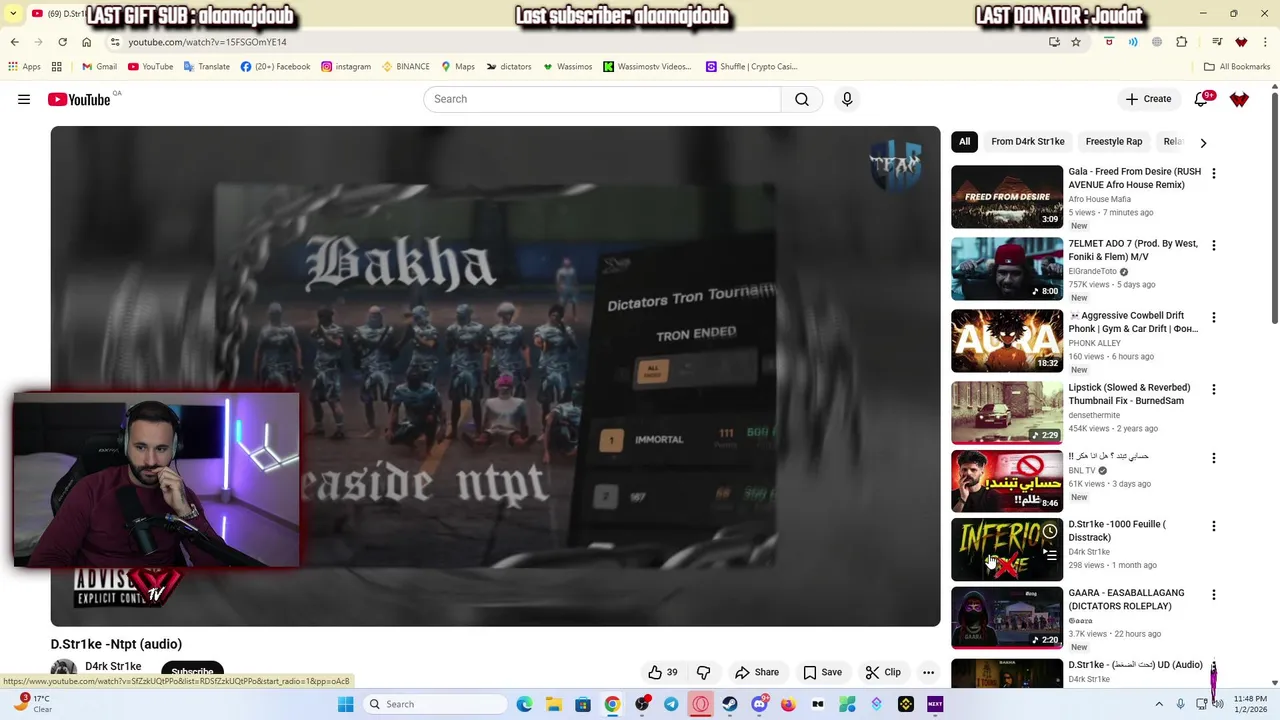Open the Gmail bookmark
The image size is (1280, 720).
click(x=99, y=67)
